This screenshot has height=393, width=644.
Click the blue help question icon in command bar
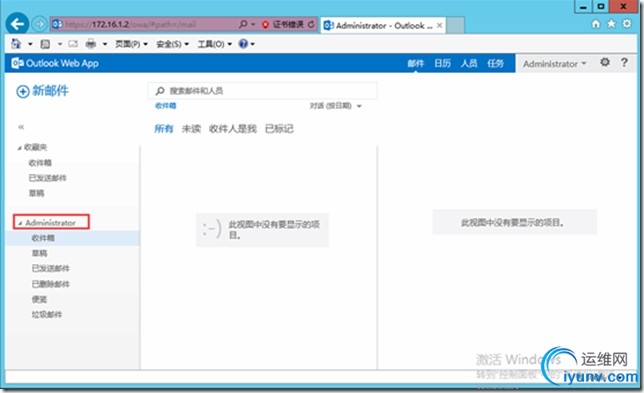point(243,44)
